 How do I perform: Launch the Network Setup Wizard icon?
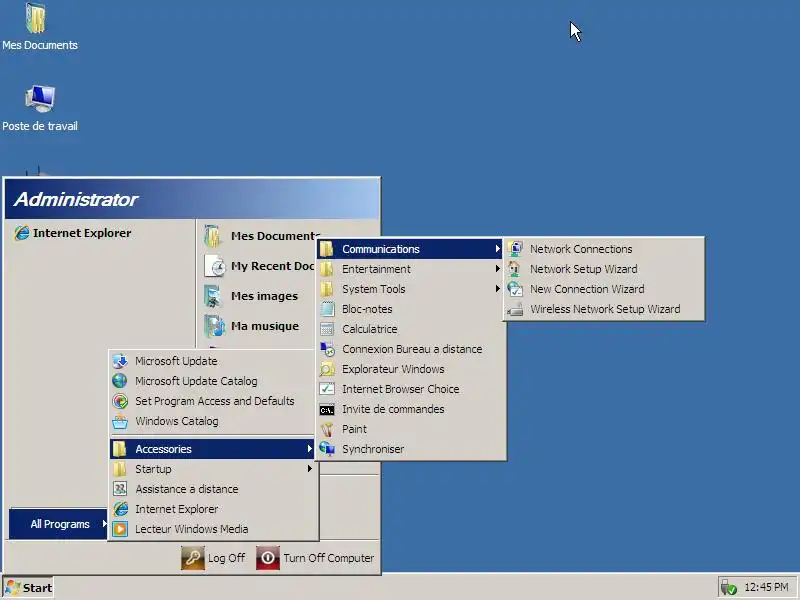point(515,269)
